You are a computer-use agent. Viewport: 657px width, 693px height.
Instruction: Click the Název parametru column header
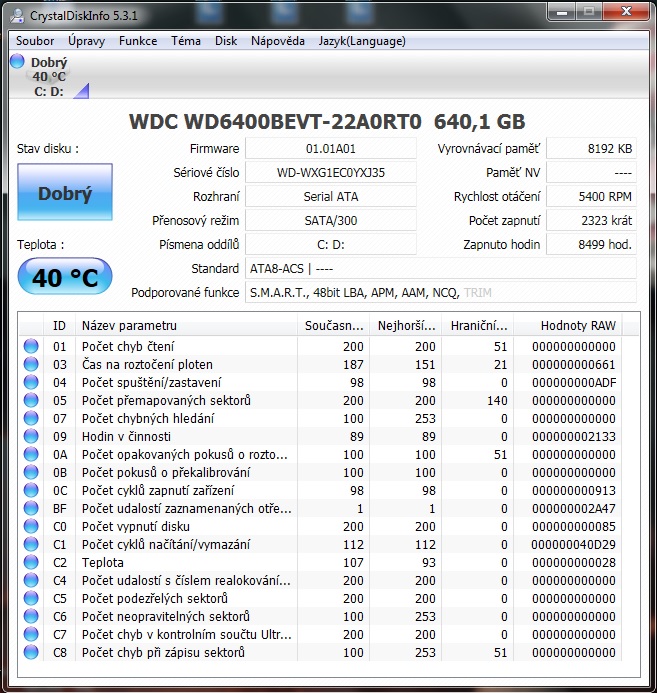point(186,326)
